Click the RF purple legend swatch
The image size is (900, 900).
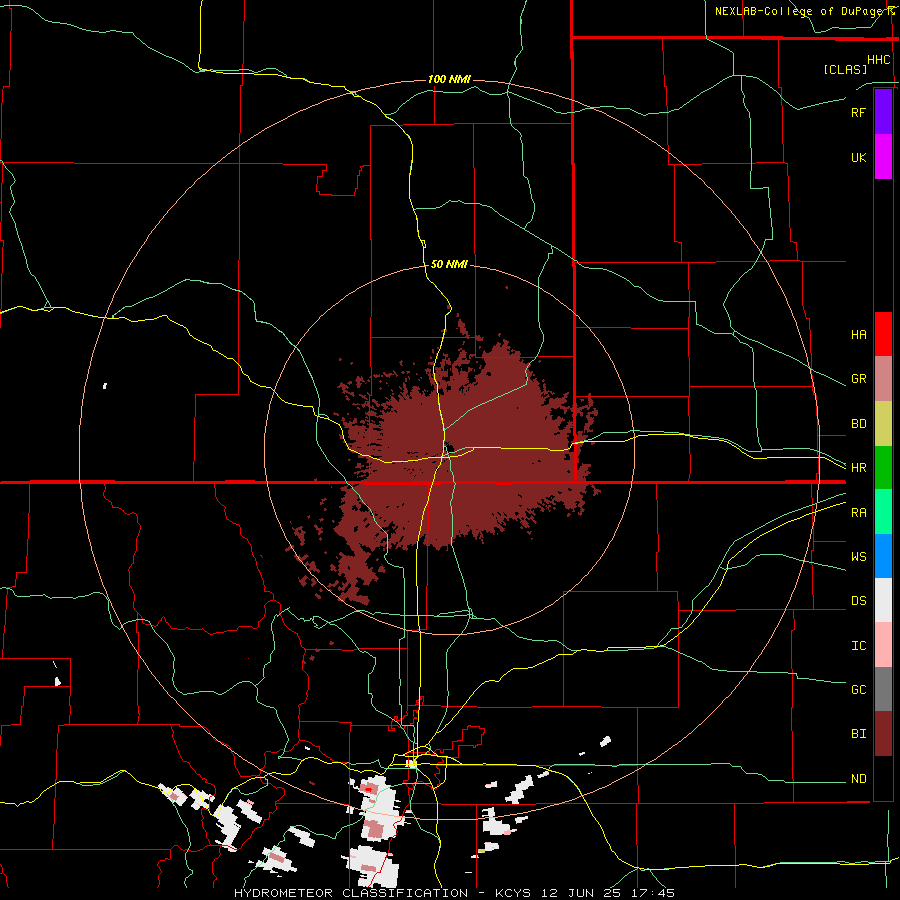point(883,112)
